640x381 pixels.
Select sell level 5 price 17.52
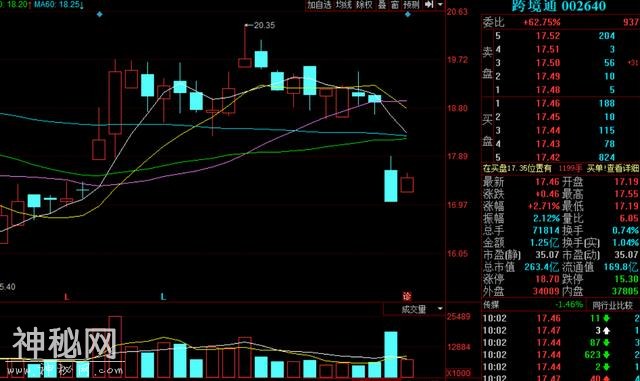tap(548, 36)
